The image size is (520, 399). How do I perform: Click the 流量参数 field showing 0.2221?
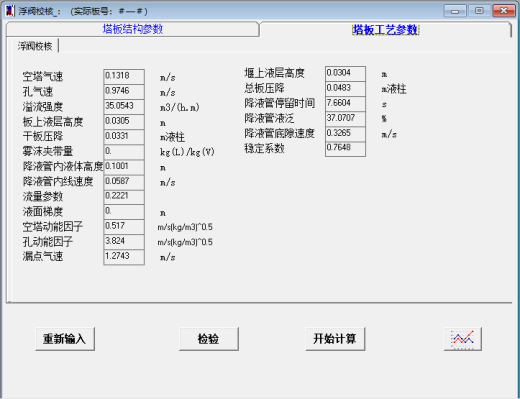point(124,197)
